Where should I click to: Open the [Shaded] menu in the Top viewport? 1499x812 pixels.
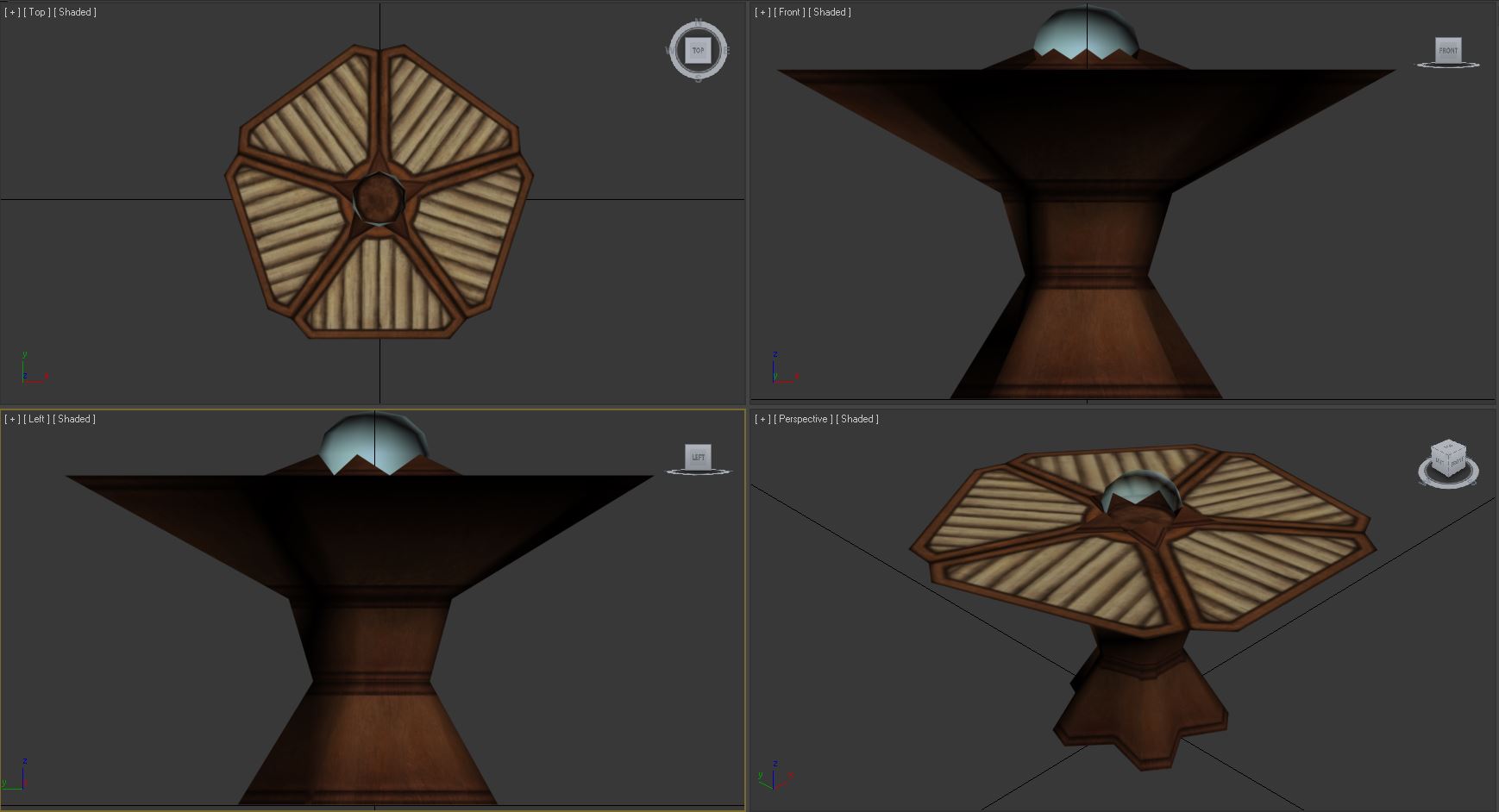75,12
